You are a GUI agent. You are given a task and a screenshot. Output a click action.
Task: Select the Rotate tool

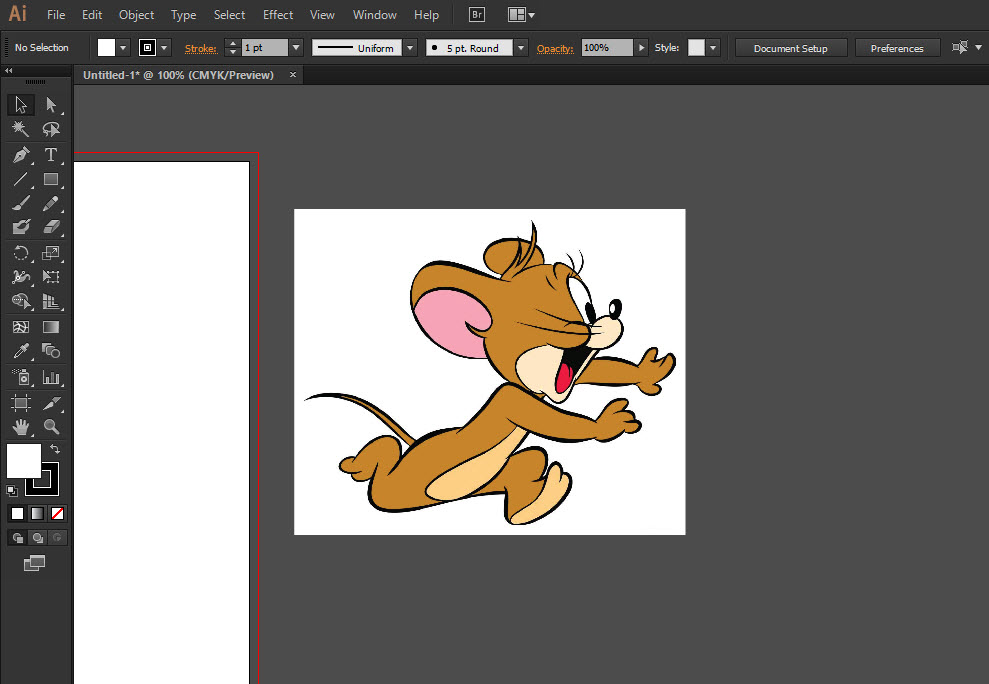coord(21,253)
